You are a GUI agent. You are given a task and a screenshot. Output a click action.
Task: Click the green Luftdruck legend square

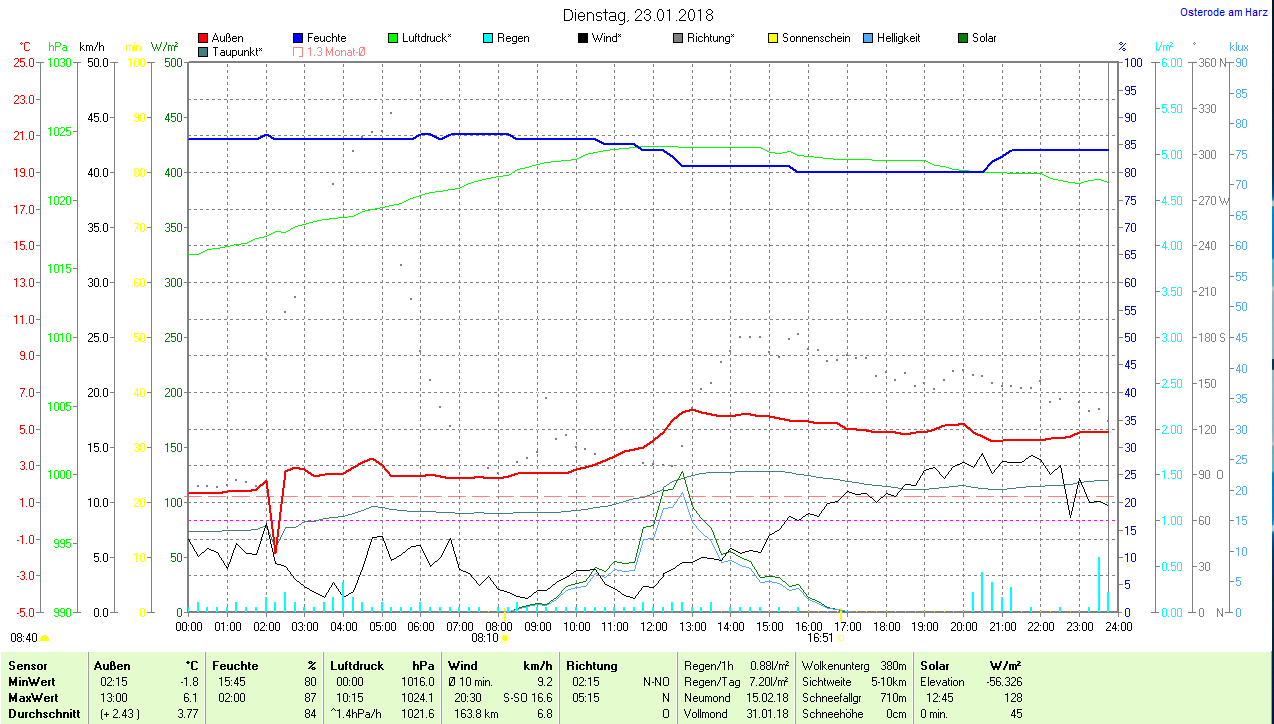394,38
